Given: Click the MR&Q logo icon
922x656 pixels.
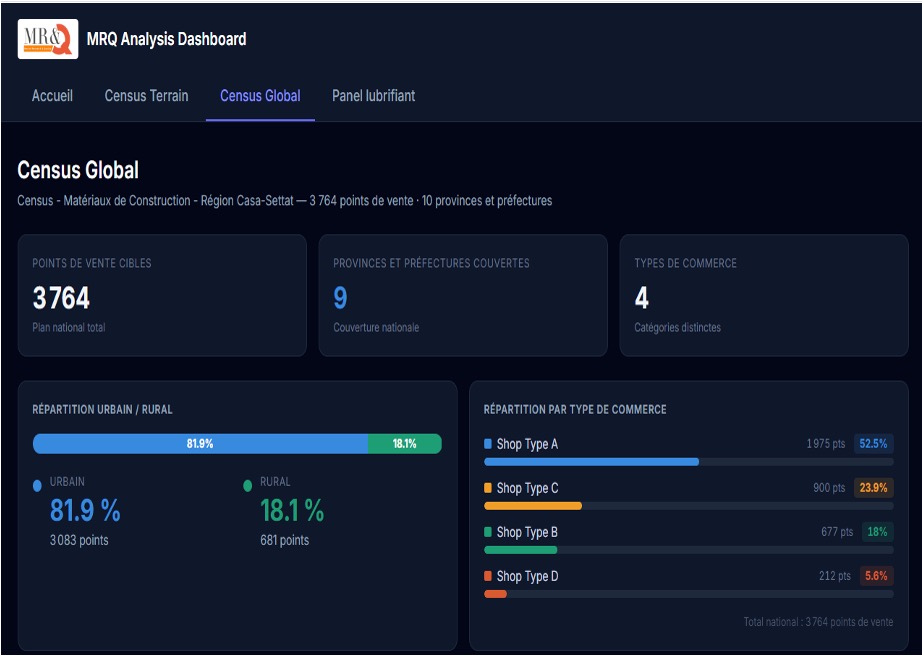Looking at the screenshot, I should [x=48, y=40].
